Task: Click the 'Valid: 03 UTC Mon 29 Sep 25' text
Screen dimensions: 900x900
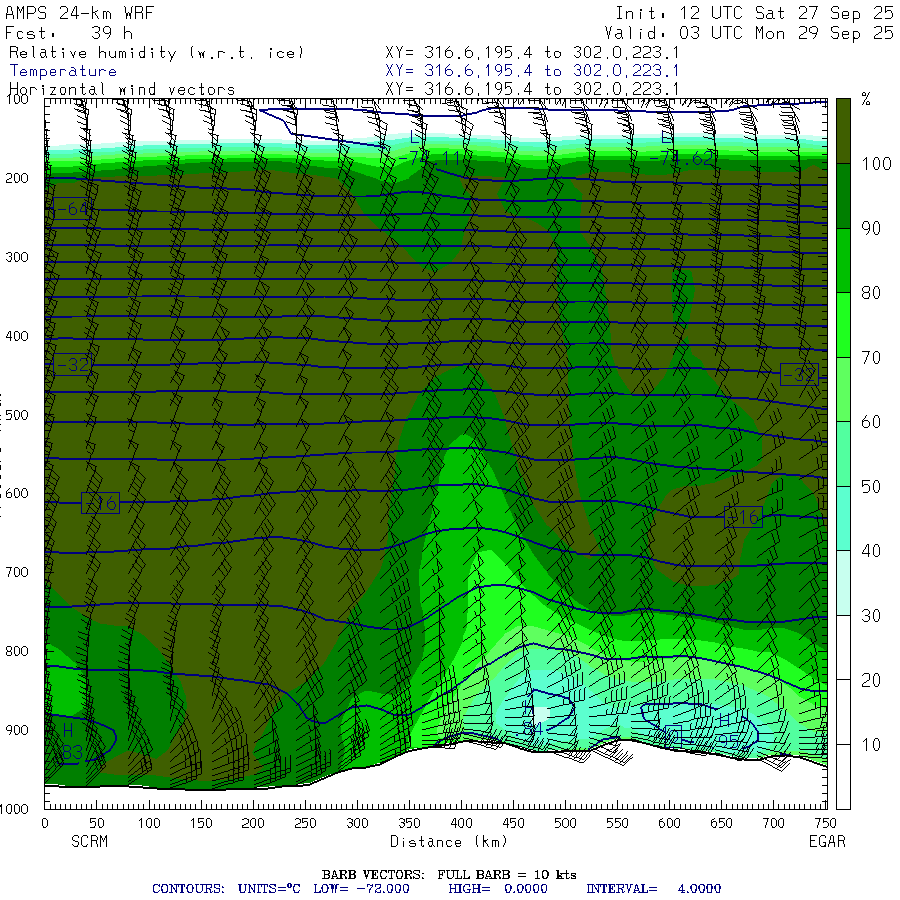Action: click(755, 33)
